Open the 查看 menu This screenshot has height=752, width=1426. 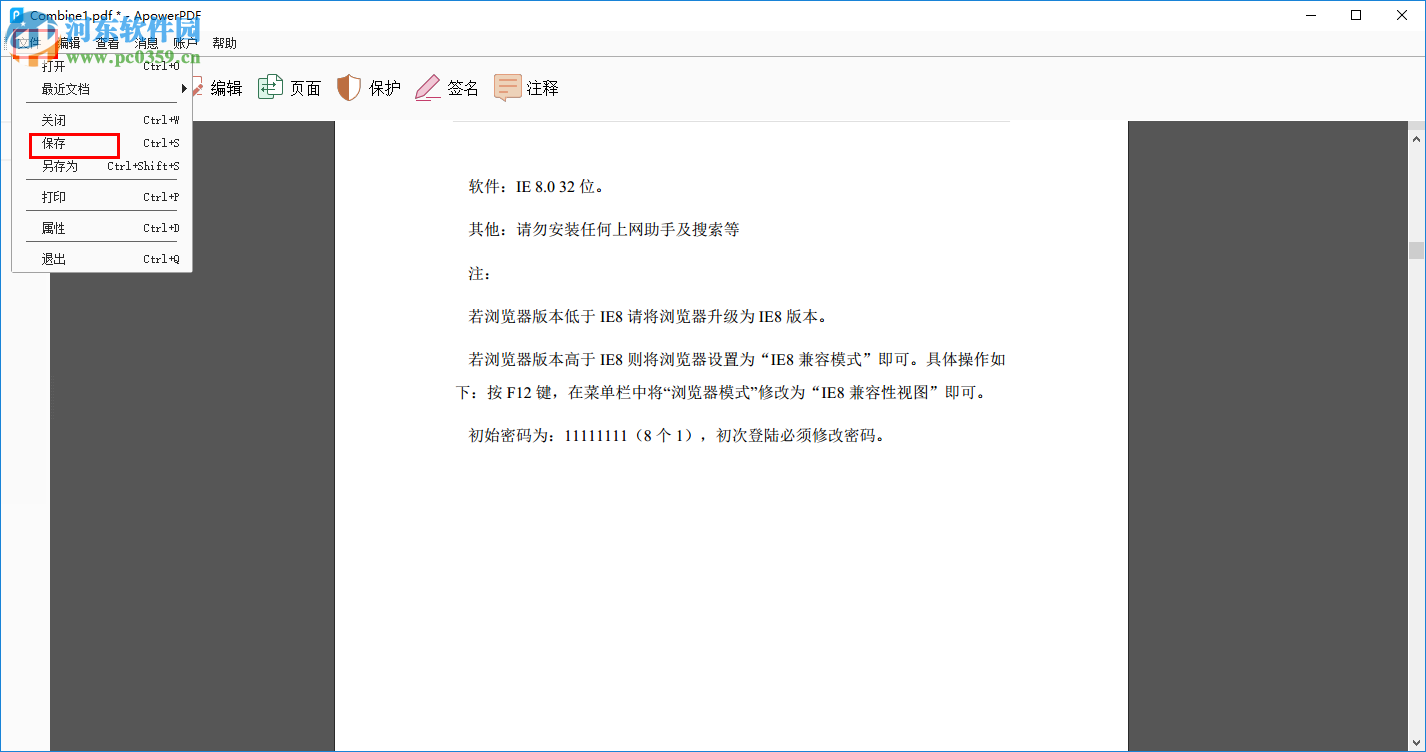click(x=107, y=42)
